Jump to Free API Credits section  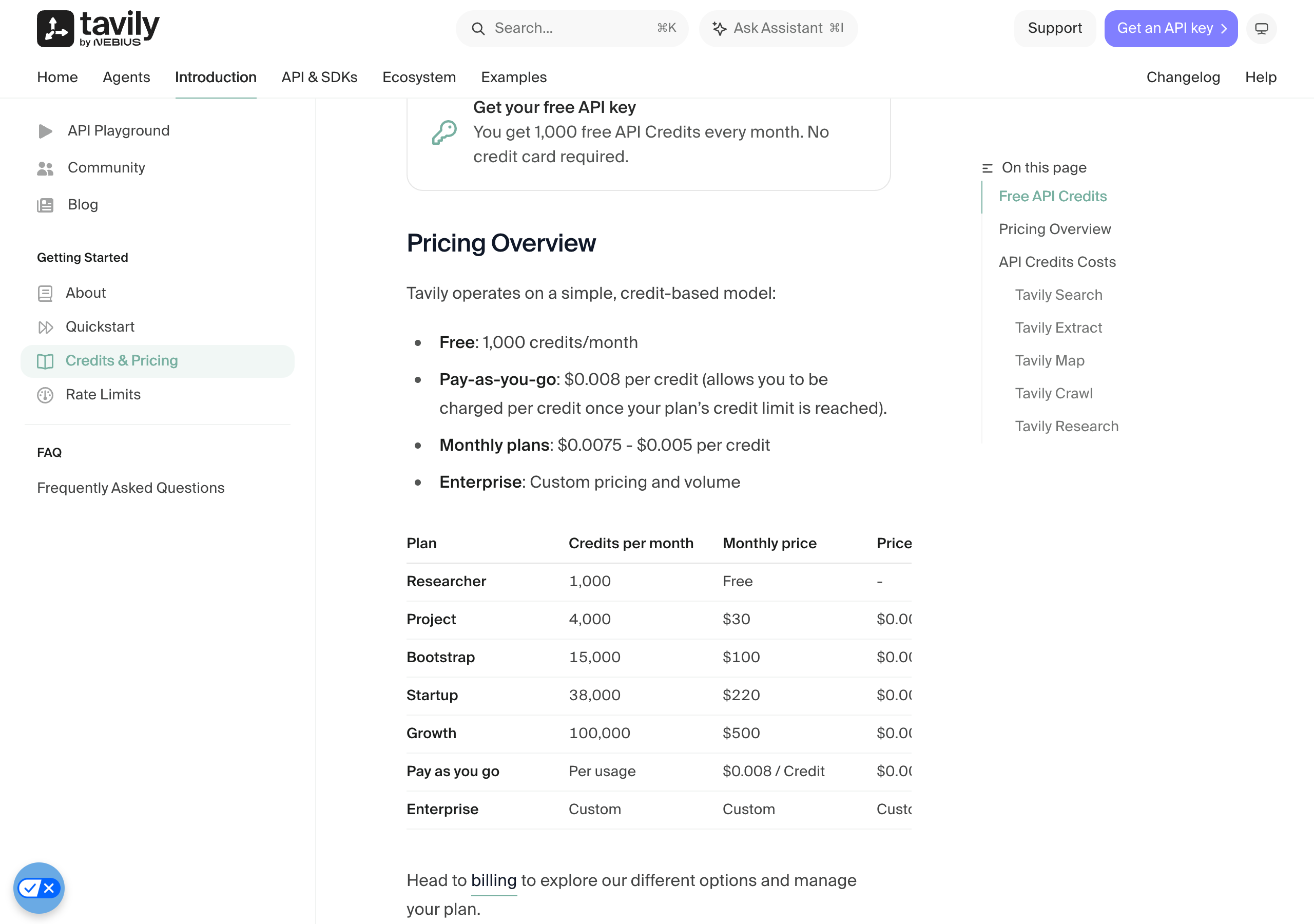(1052, 197)
